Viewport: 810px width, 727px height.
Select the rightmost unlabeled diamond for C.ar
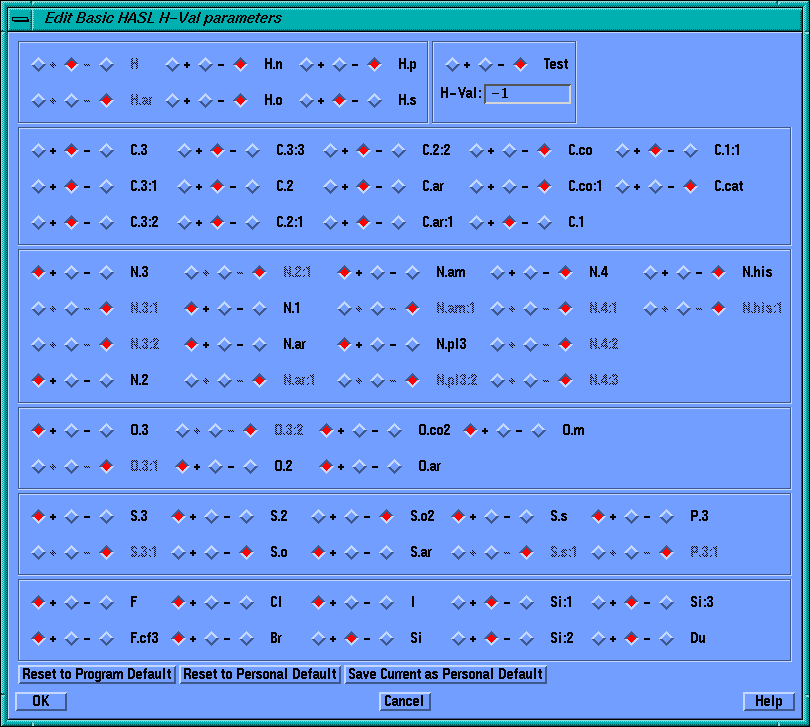pos(398,186)
